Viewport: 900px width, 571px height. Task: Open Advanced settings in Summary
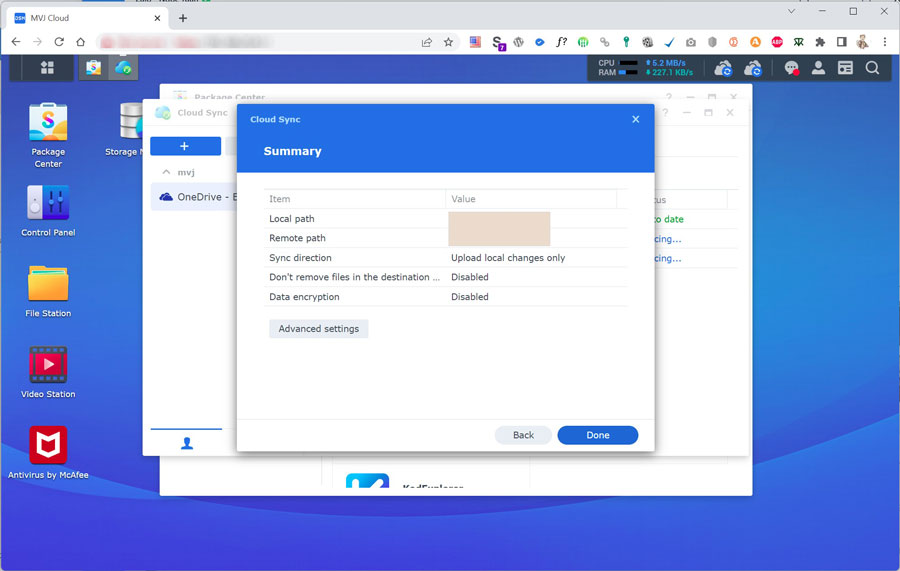319,329
